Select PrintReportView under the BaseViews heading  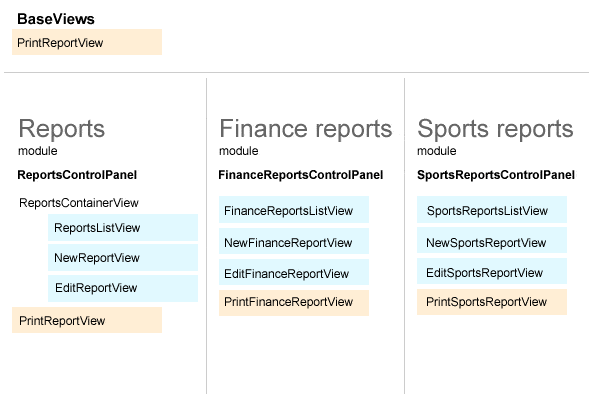[87, 42]
